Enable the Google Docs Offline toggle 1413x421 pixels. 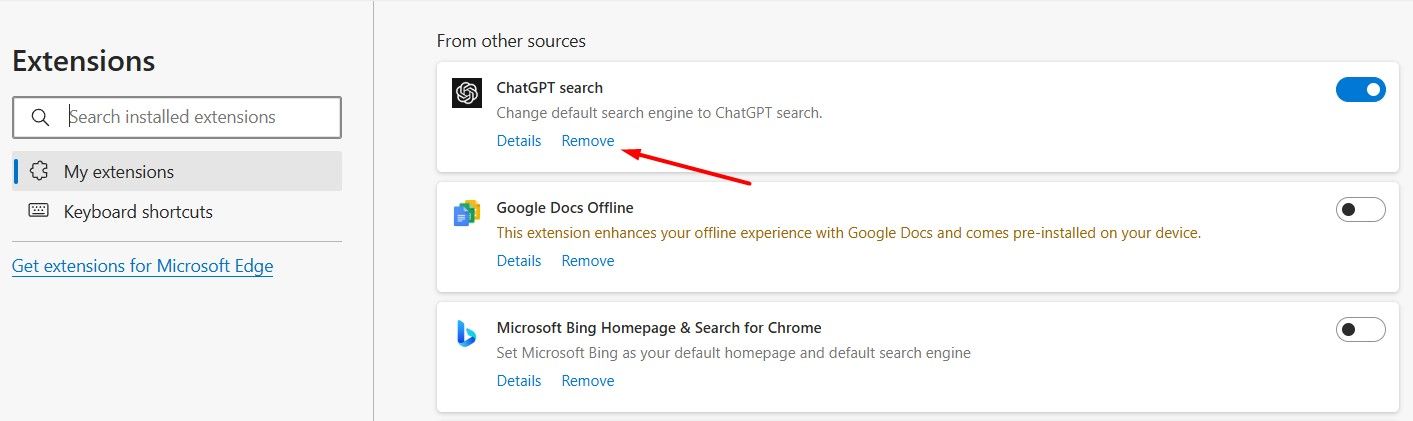[1360, 210]
